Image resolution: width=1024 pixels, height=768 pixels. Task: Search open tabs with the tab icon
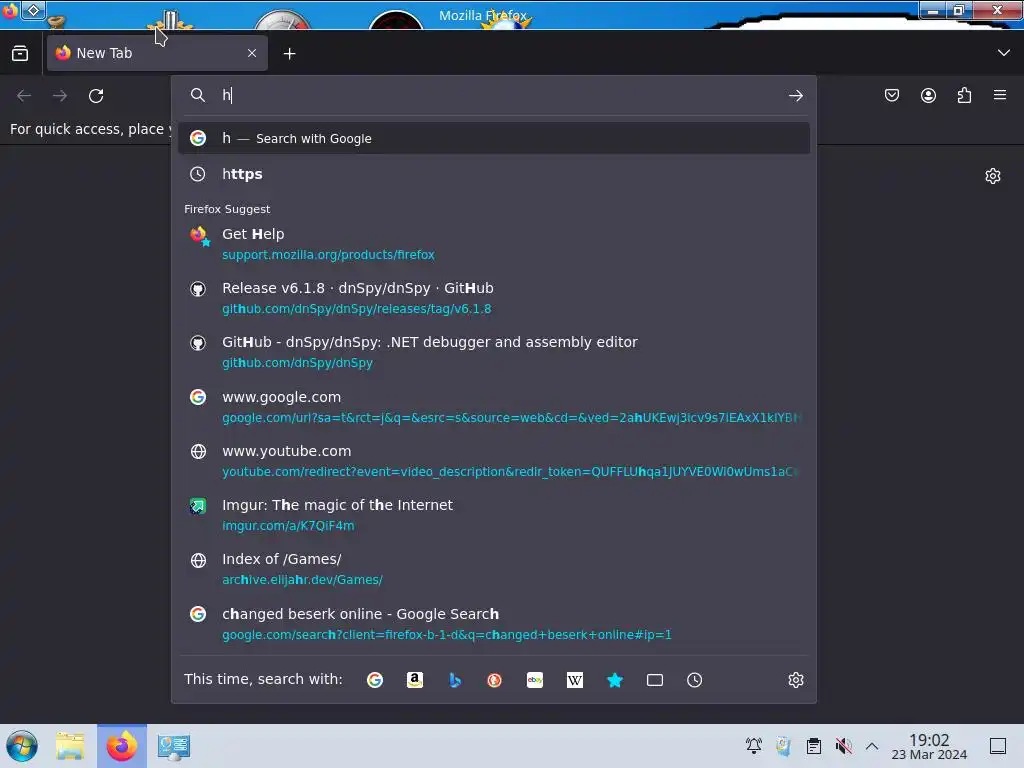pyautogui.click(x=654, y=680)
